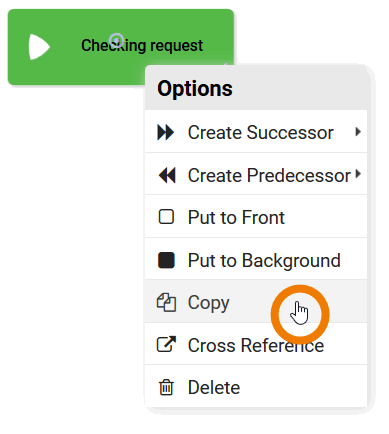The image size is (389, 434).
Task: Click the double forward arrows icon
Action: point(166,132)
